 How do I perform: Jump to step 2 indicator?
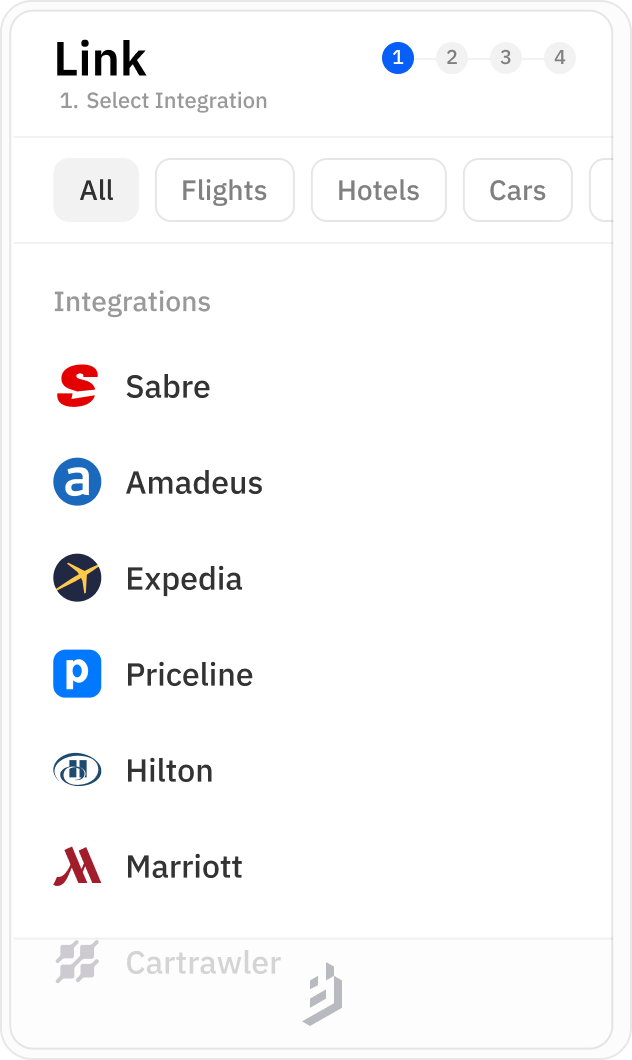click(452, 58)
